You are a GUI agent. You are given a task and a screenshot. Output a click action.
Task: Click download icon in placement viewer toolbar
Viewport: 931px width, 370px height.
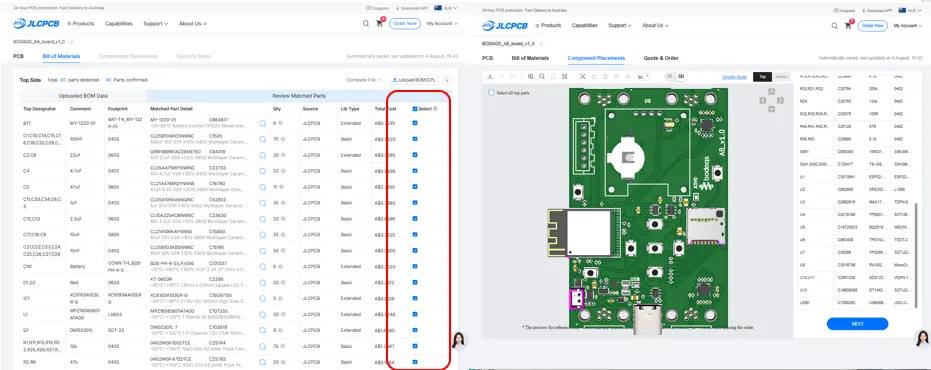coord(490,77)
